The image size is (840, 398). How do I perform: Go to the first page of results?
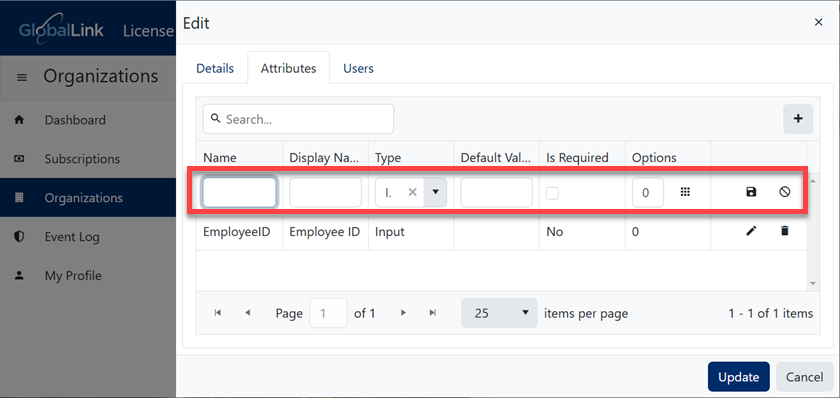point(218,313)
